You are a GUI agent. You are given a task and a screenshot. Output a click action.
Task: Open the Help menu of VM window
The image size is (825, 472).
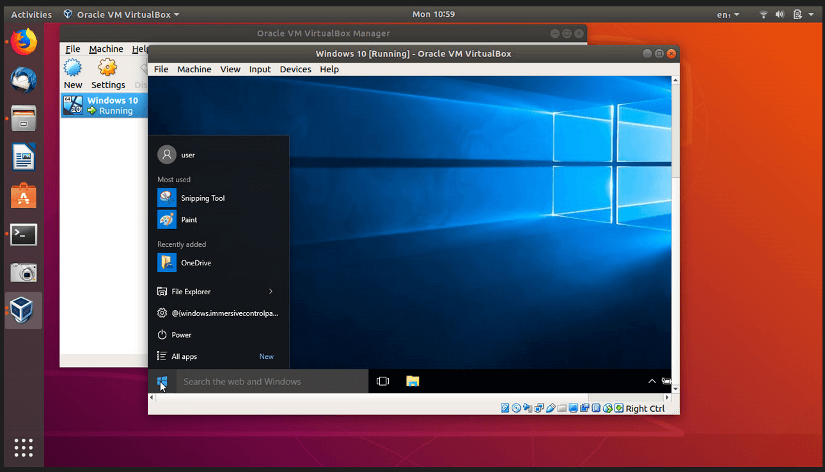[x=329, y=69]
